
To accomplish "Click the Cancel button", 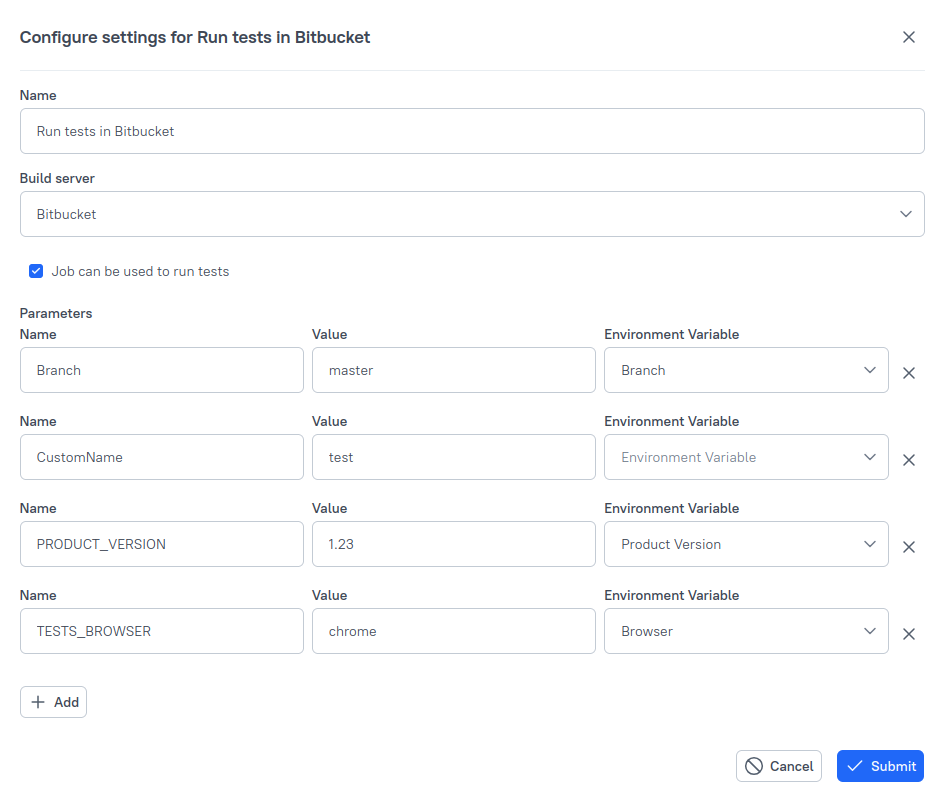I will (779, 766).
